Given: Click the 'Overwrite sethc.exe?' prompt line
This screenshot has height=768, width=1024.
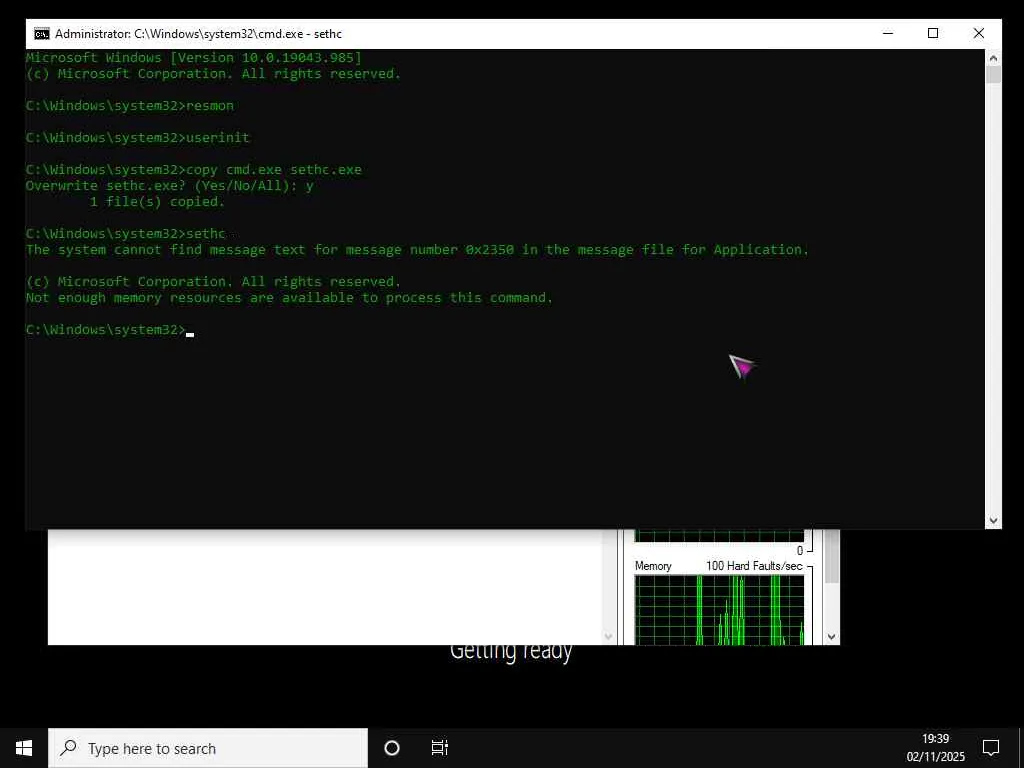Looking at the screenshot, I should click(169, 185).
